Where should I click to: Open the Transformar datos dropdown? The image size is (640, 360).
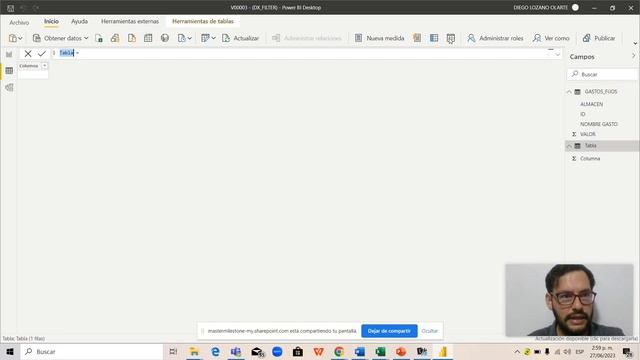(x=208, y=38)
